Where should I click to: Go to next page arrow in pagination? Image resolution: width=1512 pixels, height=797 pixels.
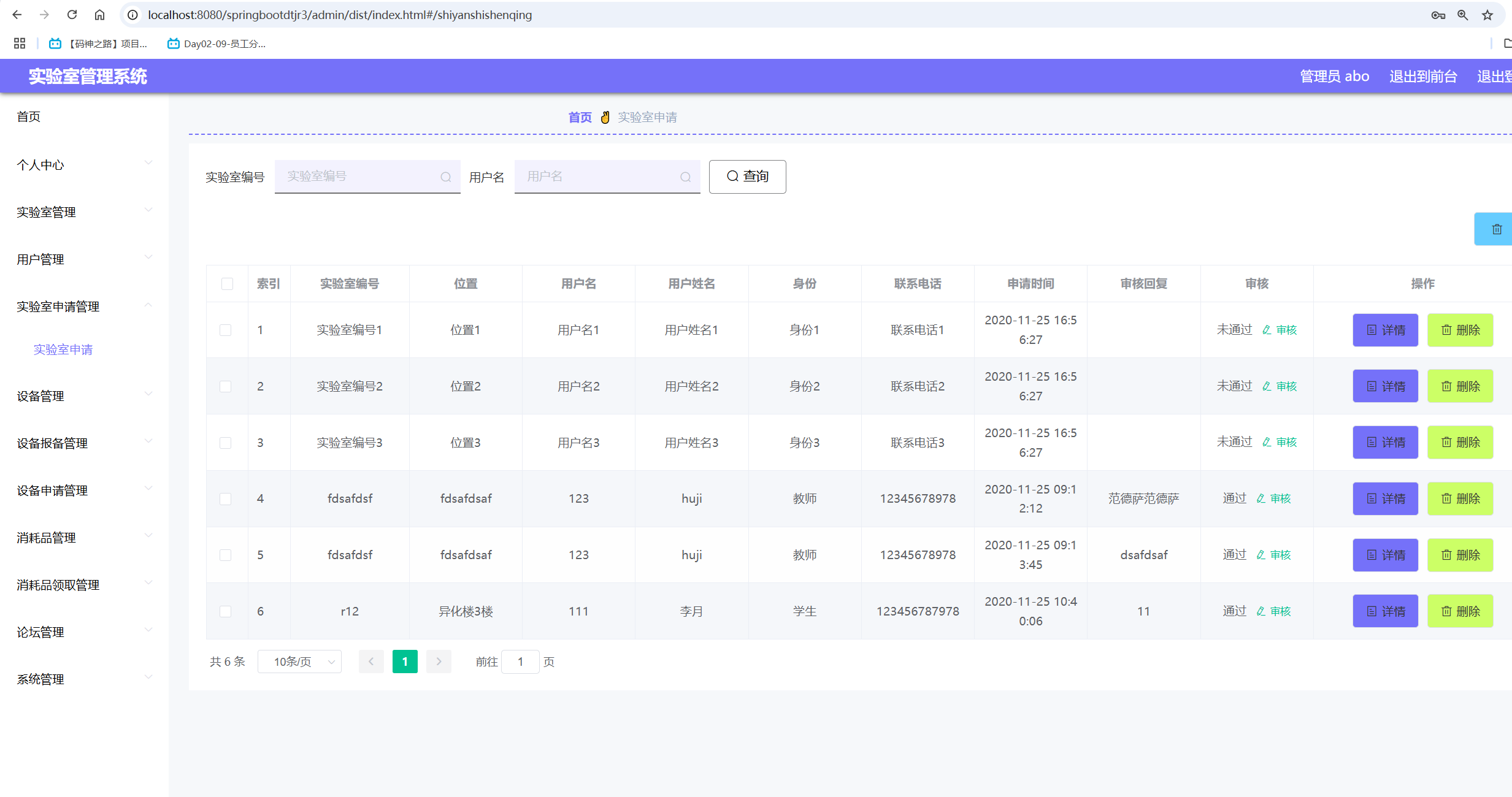(439, 662)
